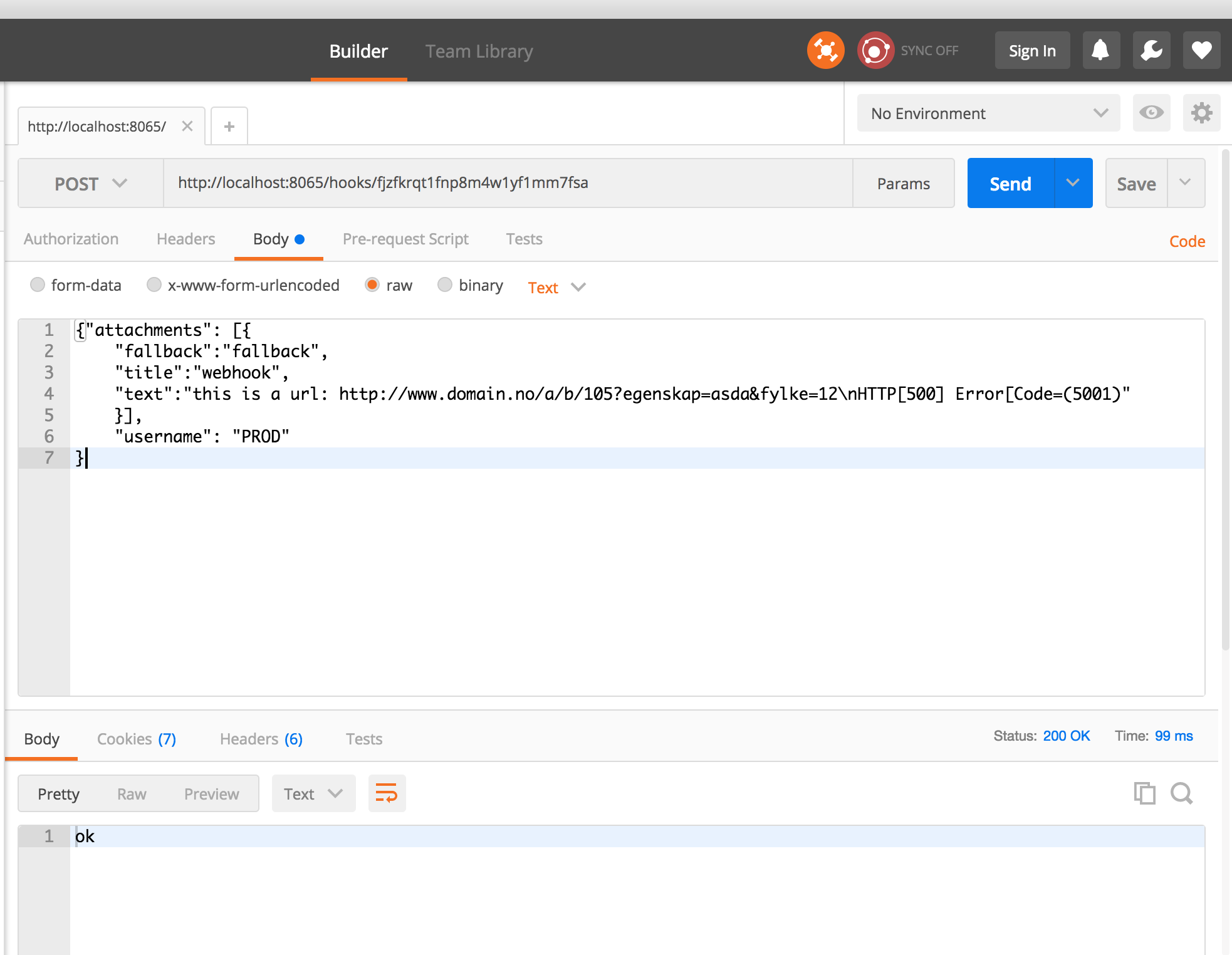Expand the Send button dropdown arrow
Viewport: 1232px width, 955px height.
tap(1073, 183)
